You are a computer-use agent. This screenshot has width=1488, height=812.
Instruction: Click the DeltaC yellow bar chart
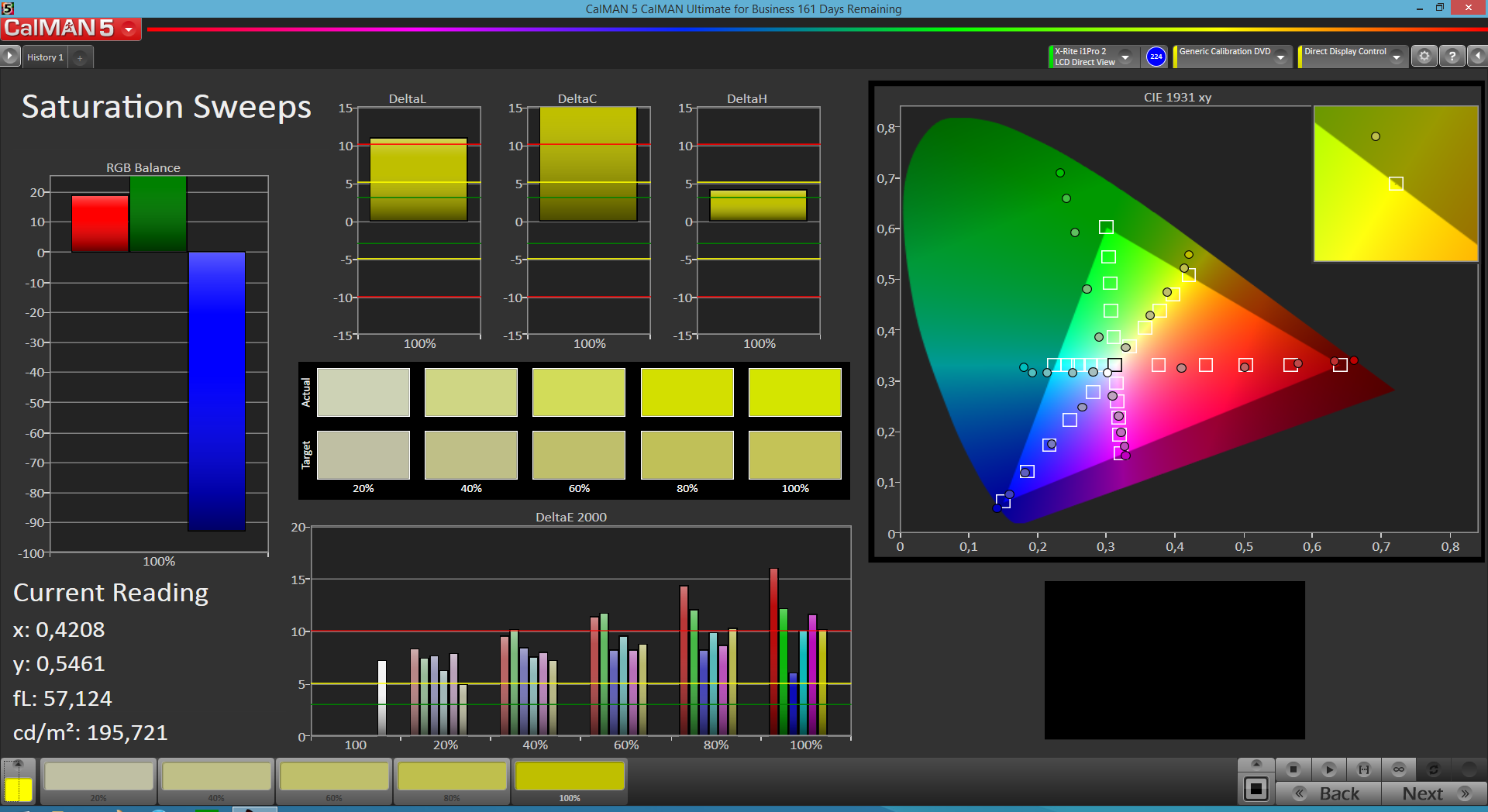[588, 164]
